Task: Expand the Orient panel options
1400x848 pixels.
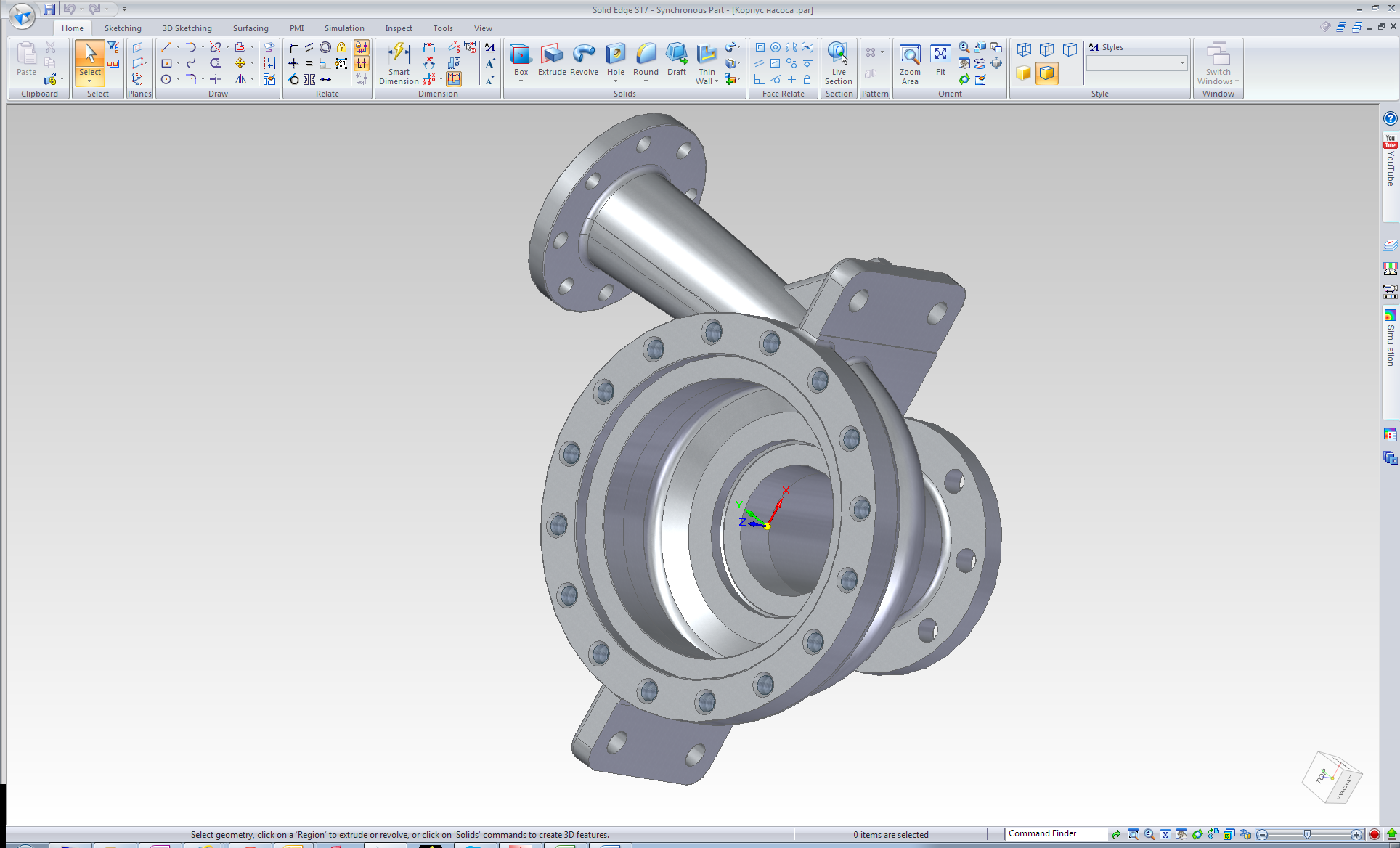Action: tap(948, 93)
